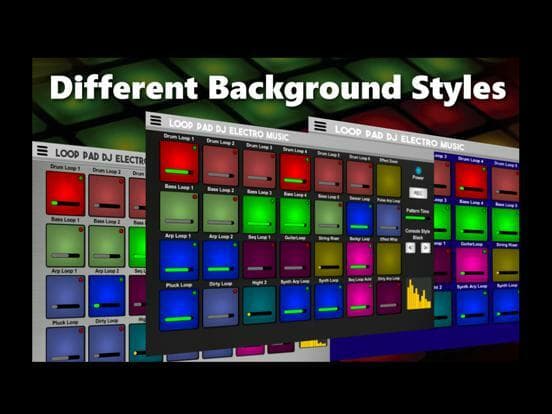Screen dimensions: 552x414
Task: Trigger Bass Loop 3 pad in black console
Action: click(259, 214)
